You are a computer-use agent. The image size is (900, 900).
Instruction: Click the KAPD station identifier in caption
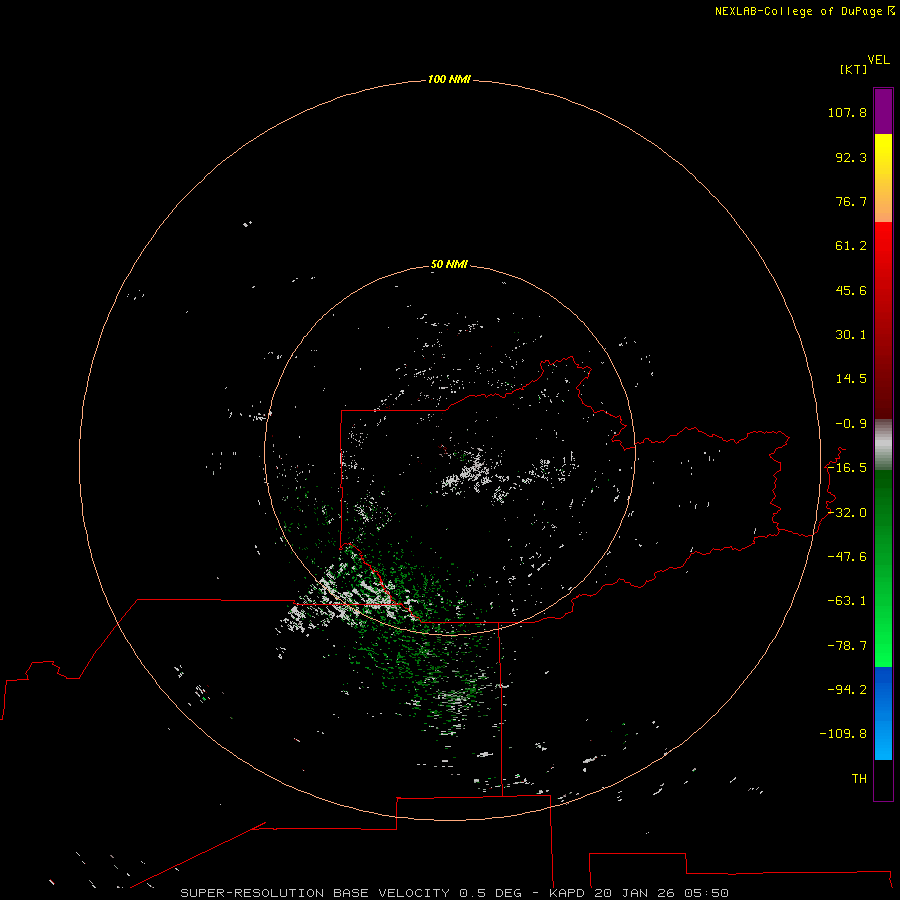click(567, 893)
